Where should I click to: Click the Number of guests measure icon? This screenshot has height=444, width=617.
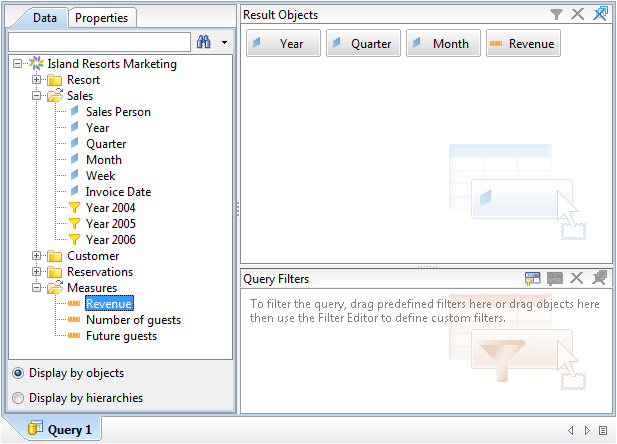click(x=74, y=320)
